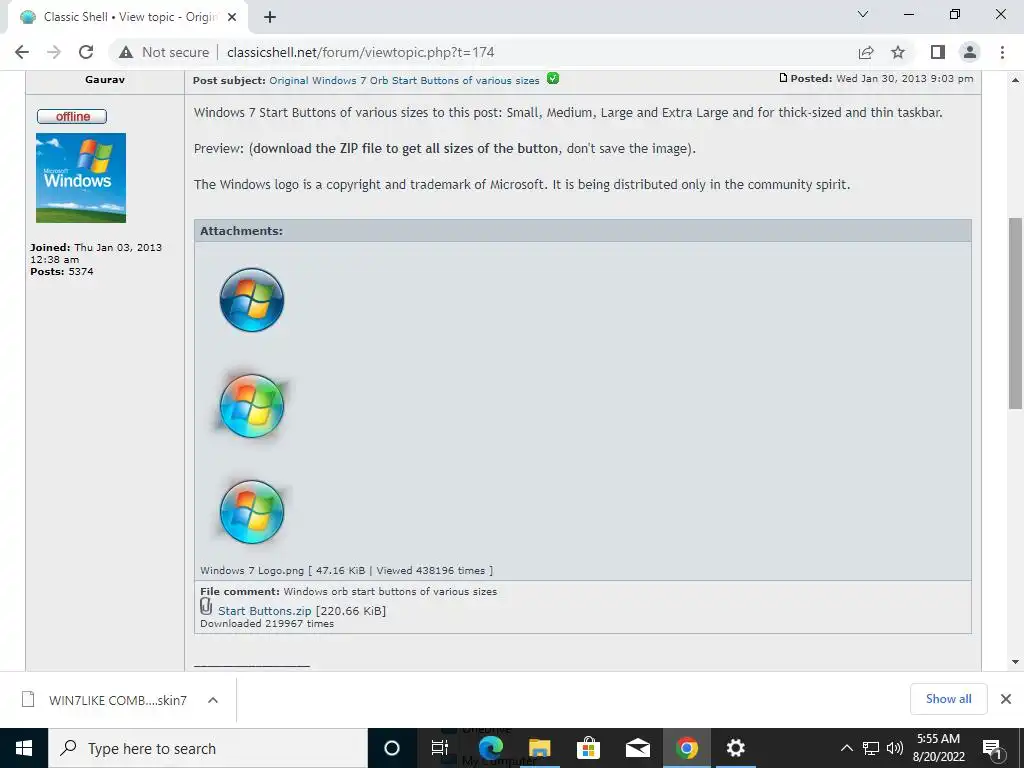The height and width of the screenshot is (768, 1024).
Task: Close the downloads bar
Action: tap(1006, 699)
